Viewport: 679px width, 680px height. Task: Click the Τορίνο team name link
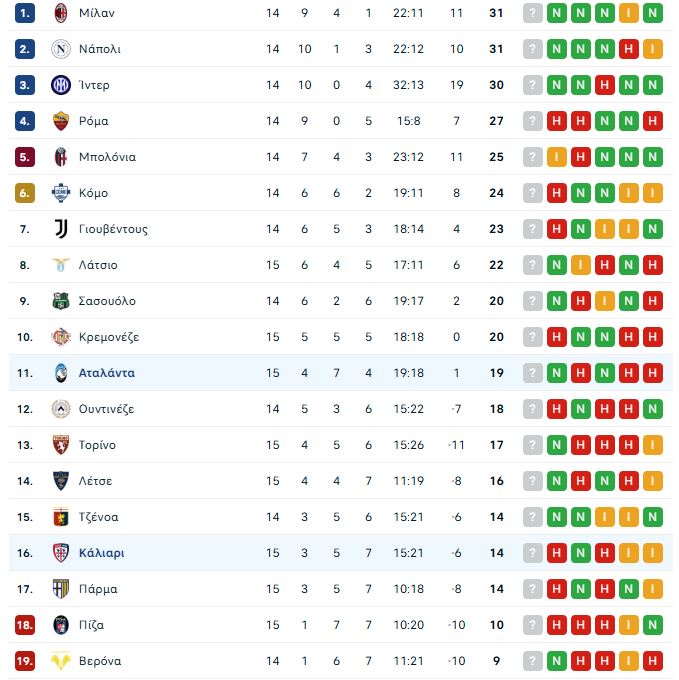click(97, 445)
